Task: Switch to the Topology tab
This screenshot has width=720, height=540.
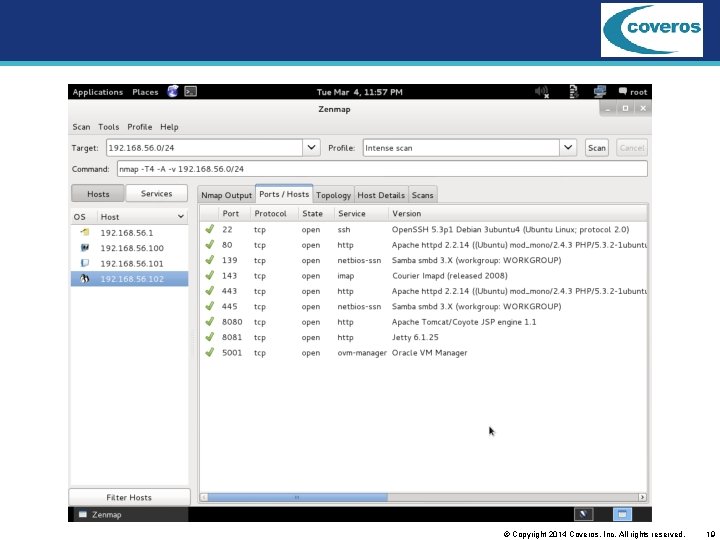Action: [333, 195]
